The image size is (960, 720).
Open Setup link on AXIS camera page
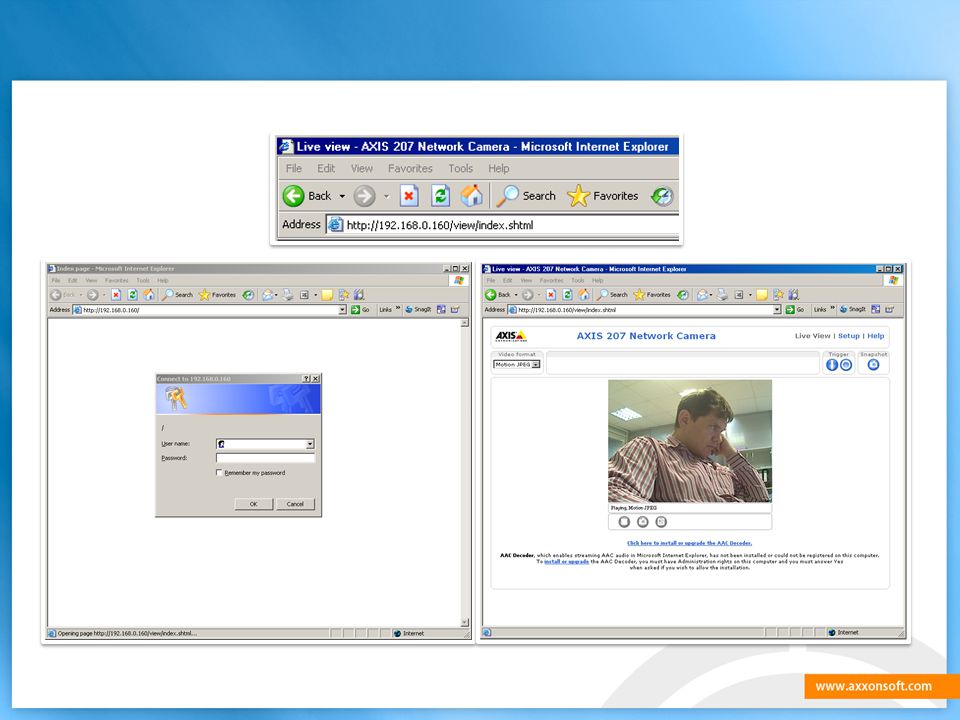point(849,336)
